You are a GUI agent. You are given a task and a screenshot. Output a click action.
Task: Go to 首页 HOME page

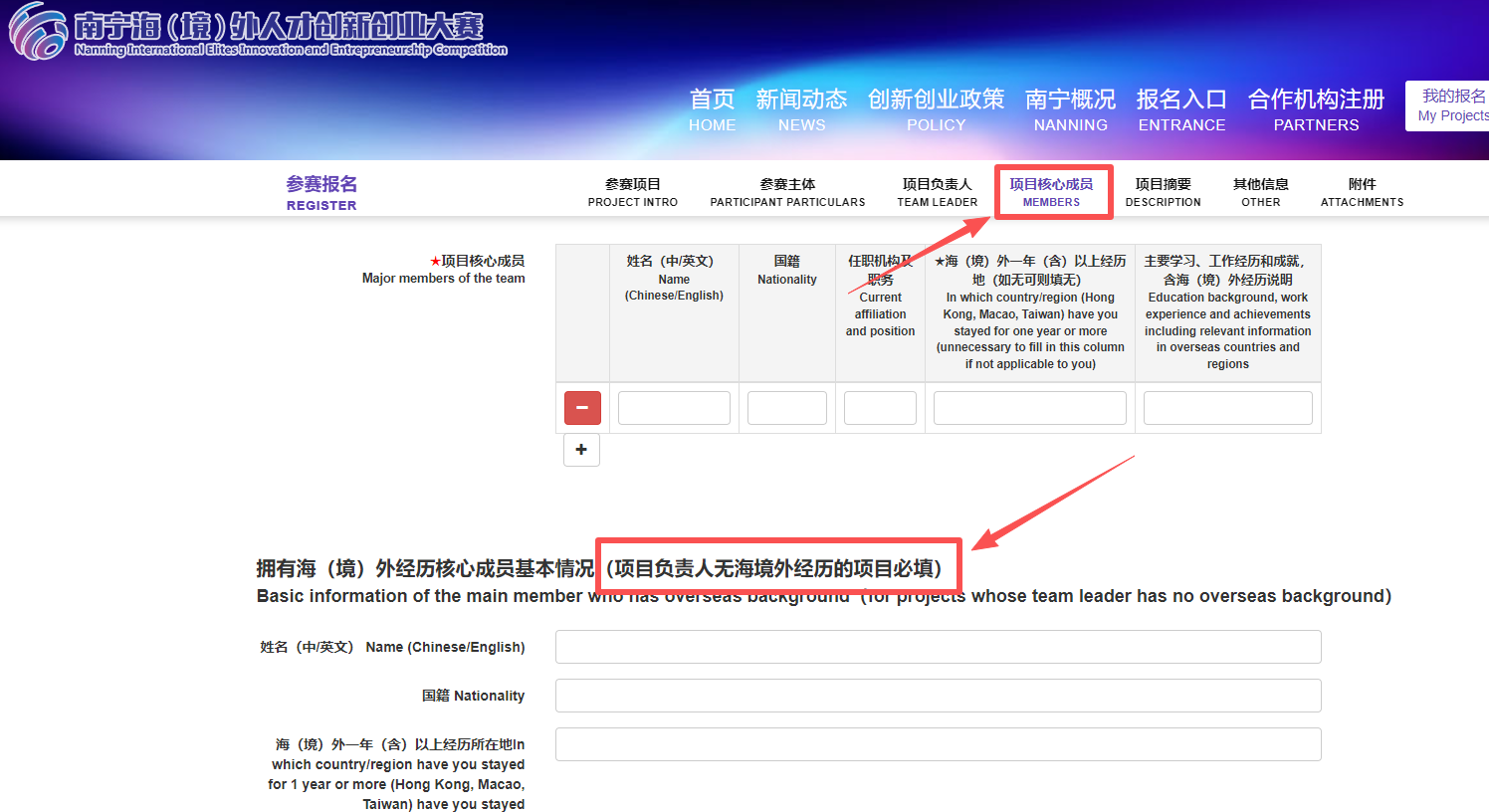[x=713, y=110]
